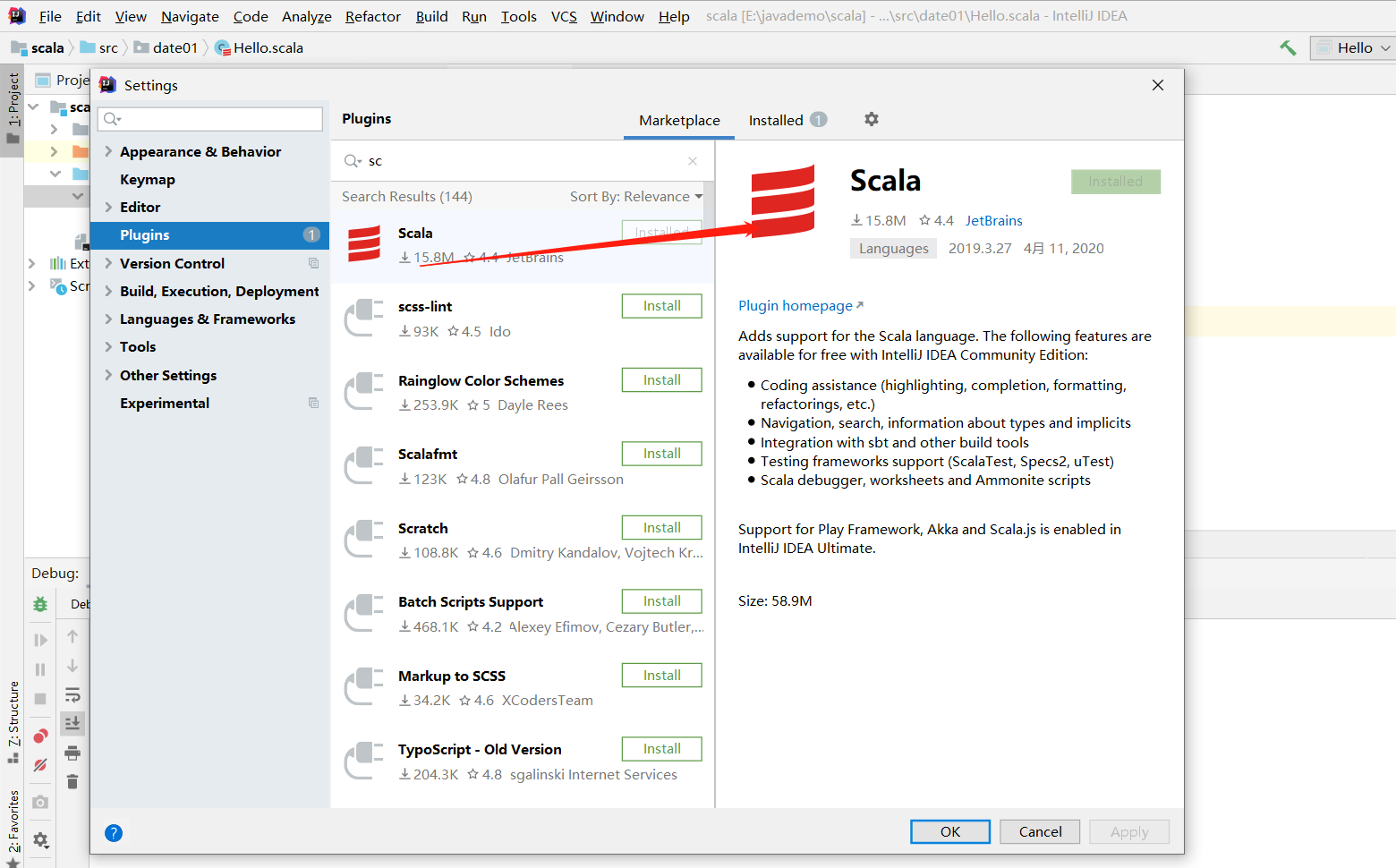Click Cancel in Settings dialog
The width and height of the screenshot is (1396, 868).
(1040, 831)
